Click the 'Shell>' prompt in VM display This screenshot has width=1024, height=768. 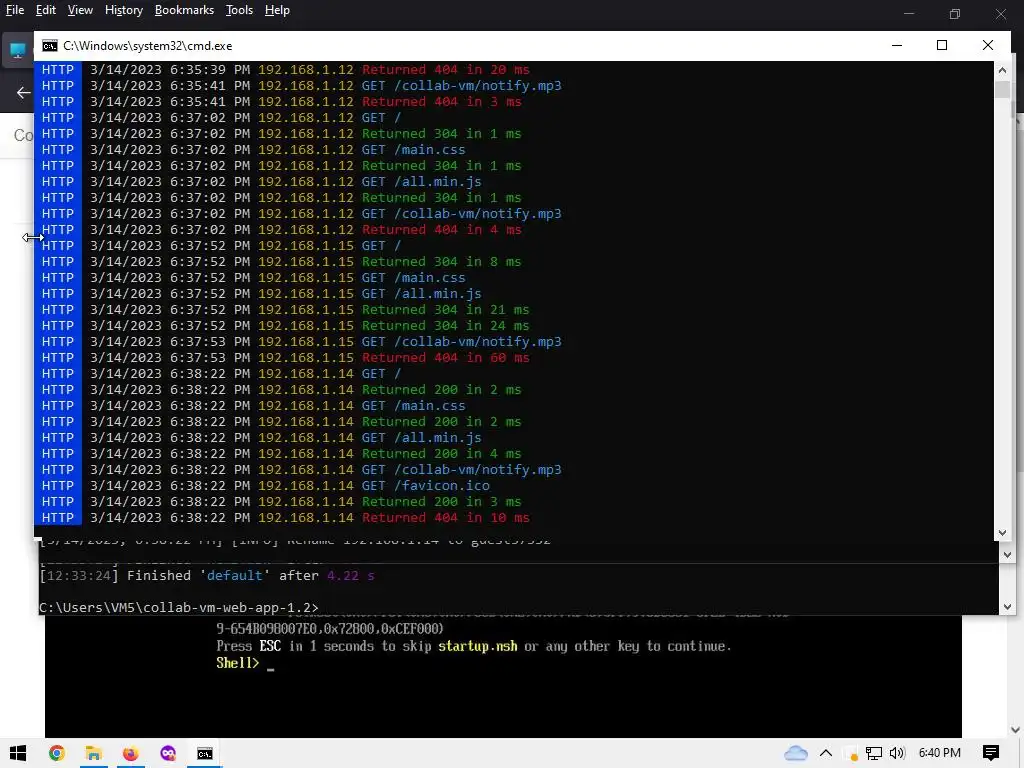coord(238,663)
